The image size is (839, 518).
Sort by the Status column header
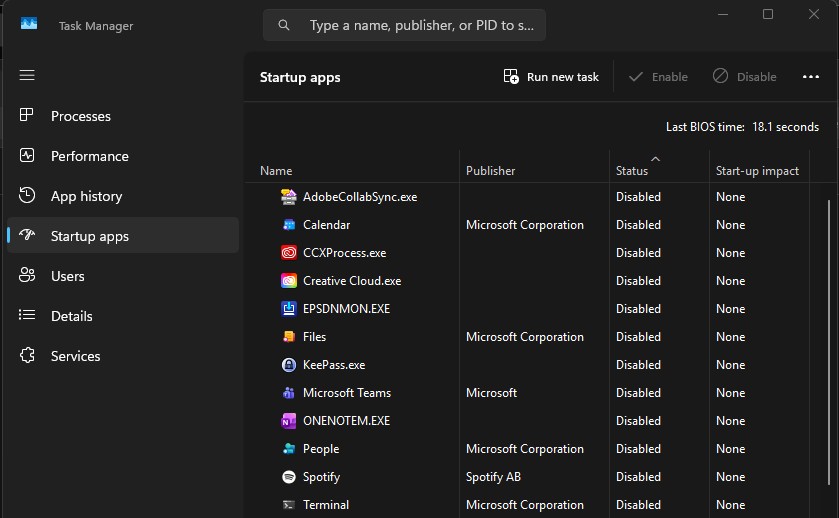click(x=631, y=171)
